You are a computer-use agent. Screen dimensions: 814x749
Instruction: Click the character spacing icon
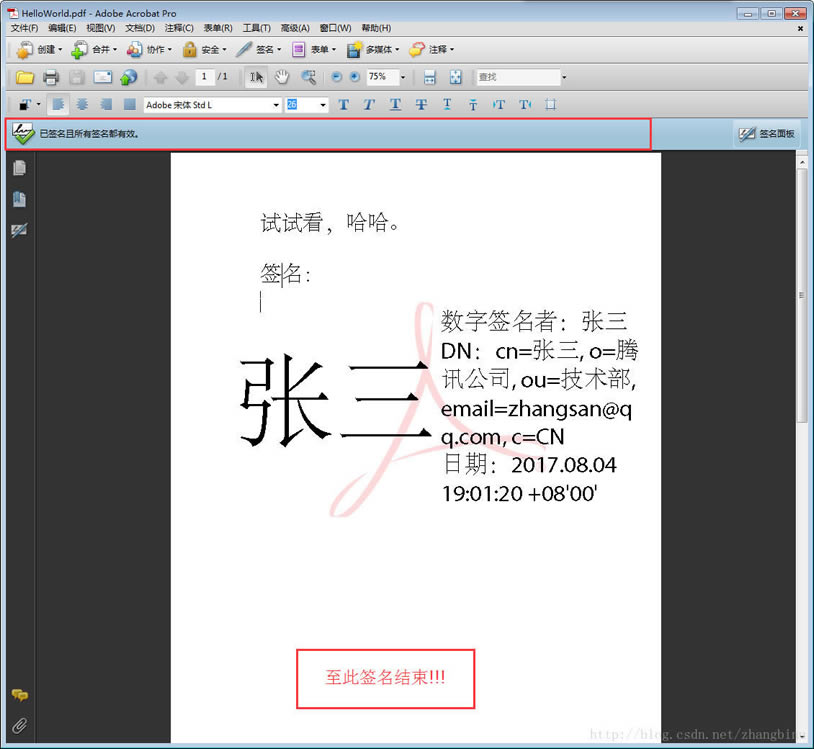point(498,105)
